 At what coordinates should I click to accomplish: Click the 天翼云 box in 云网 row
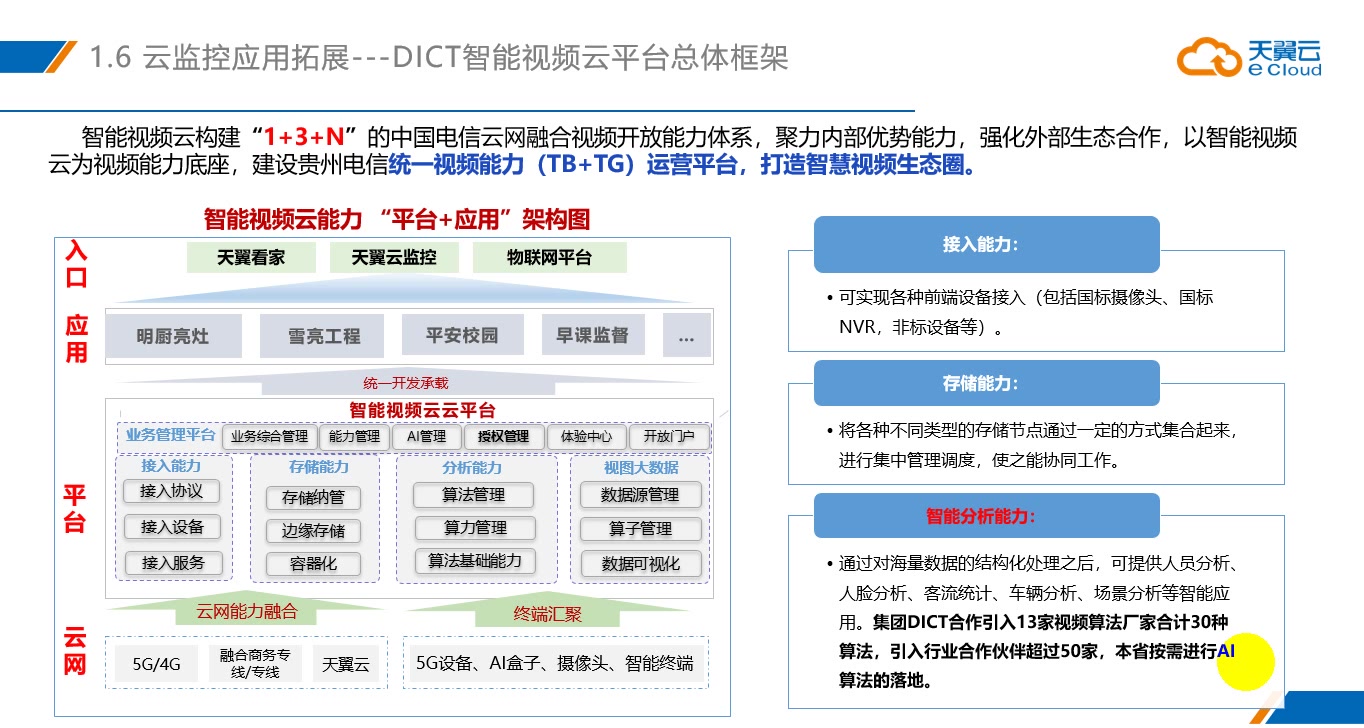(x=346, y=664)
